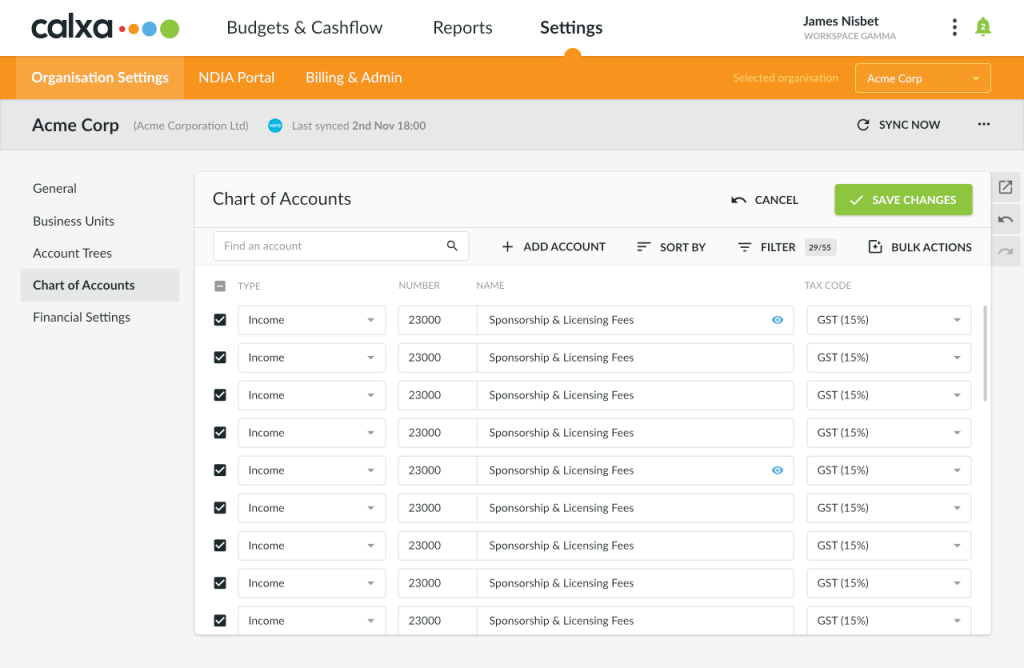Open the Reports menu
The height and width of the screenshot is (668, 1024).
[x=462, y=27]
